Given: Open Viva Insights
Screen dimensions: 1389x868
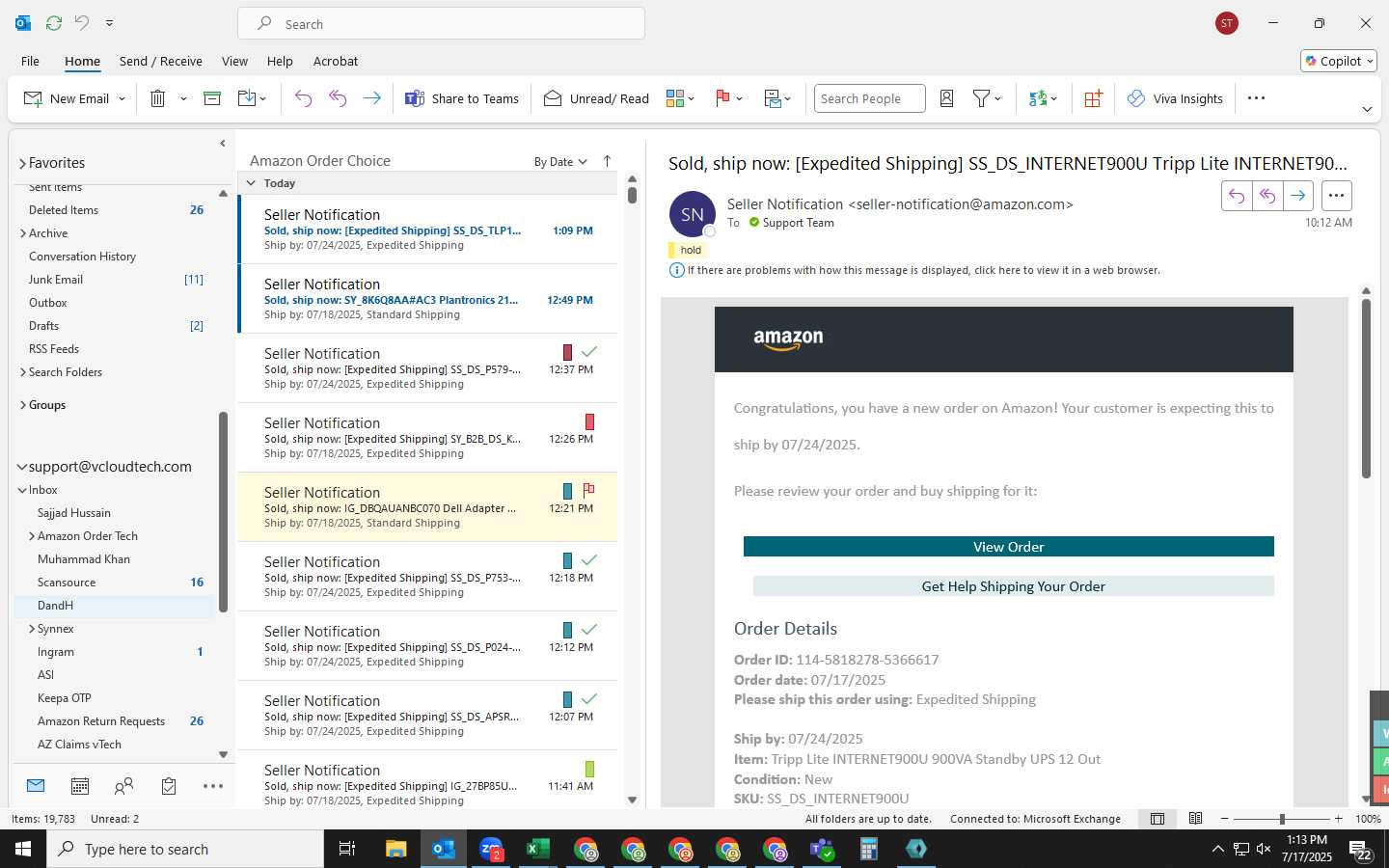Looking at the screenshot, I should pyautogui.click(x=1176, y=98).
